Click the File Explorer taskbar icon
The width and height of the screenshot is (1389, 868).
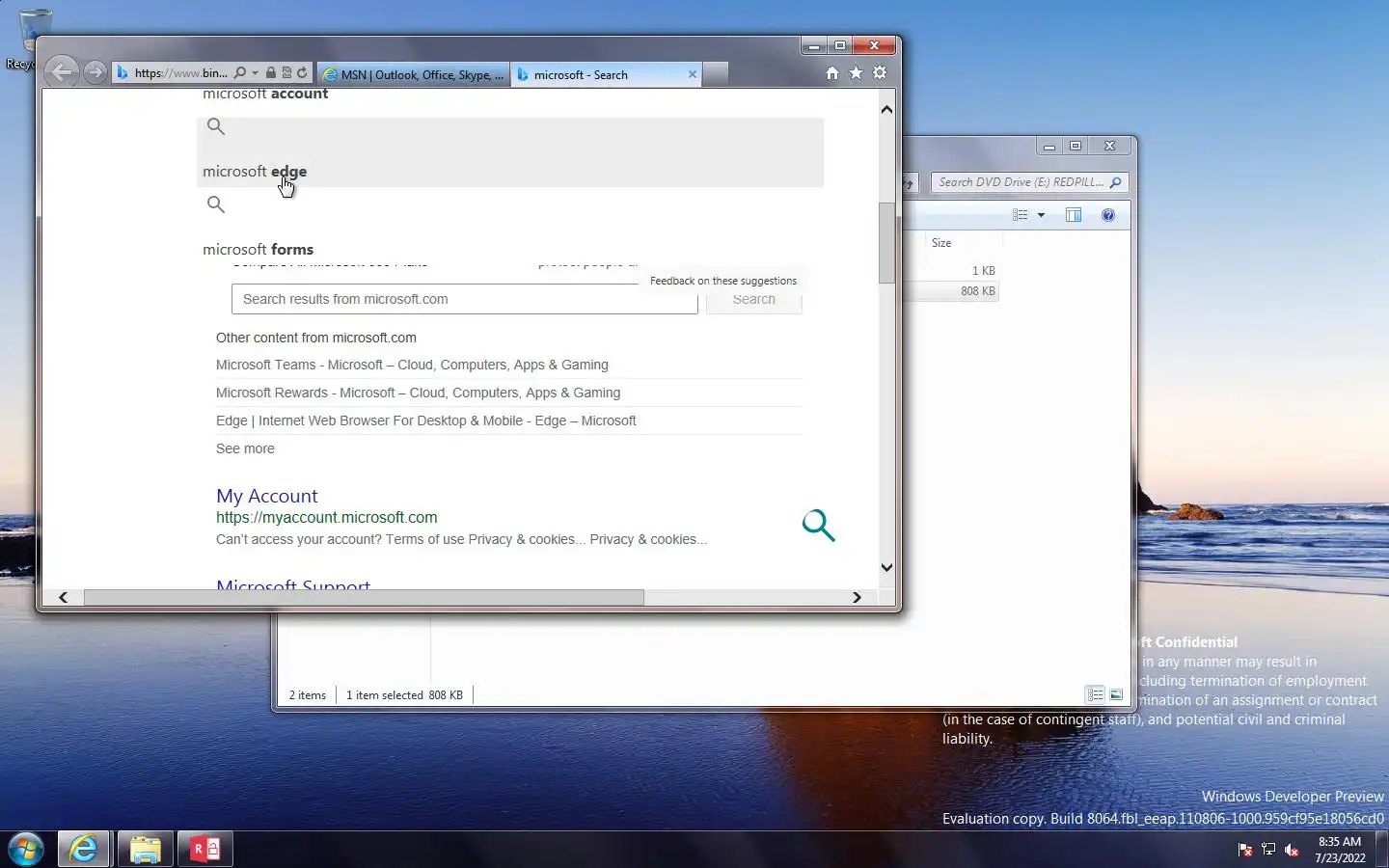pyautogui.click(x=146, y=849)
